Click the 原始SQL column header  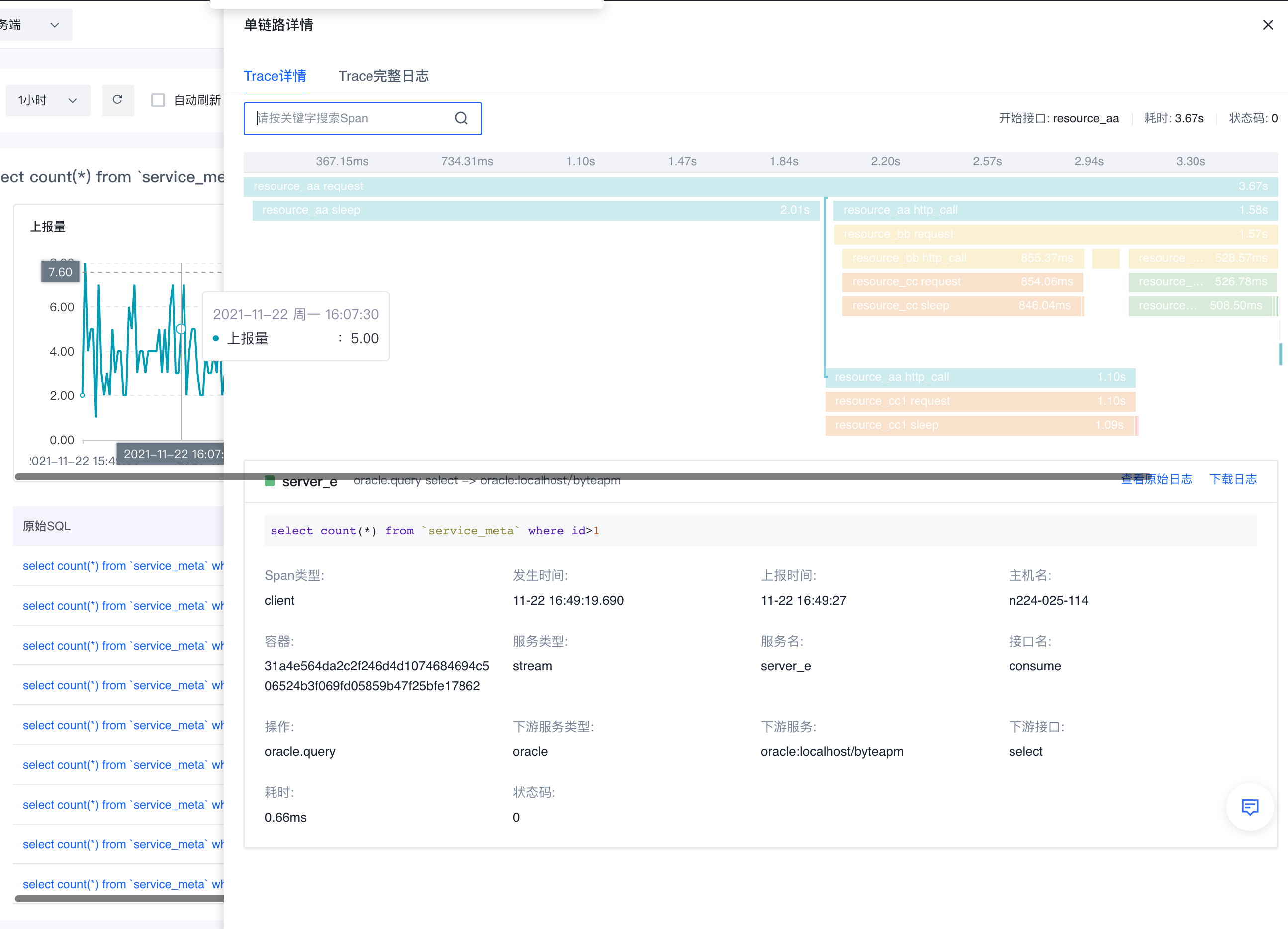pyautogui.click(x=118, y=526)
